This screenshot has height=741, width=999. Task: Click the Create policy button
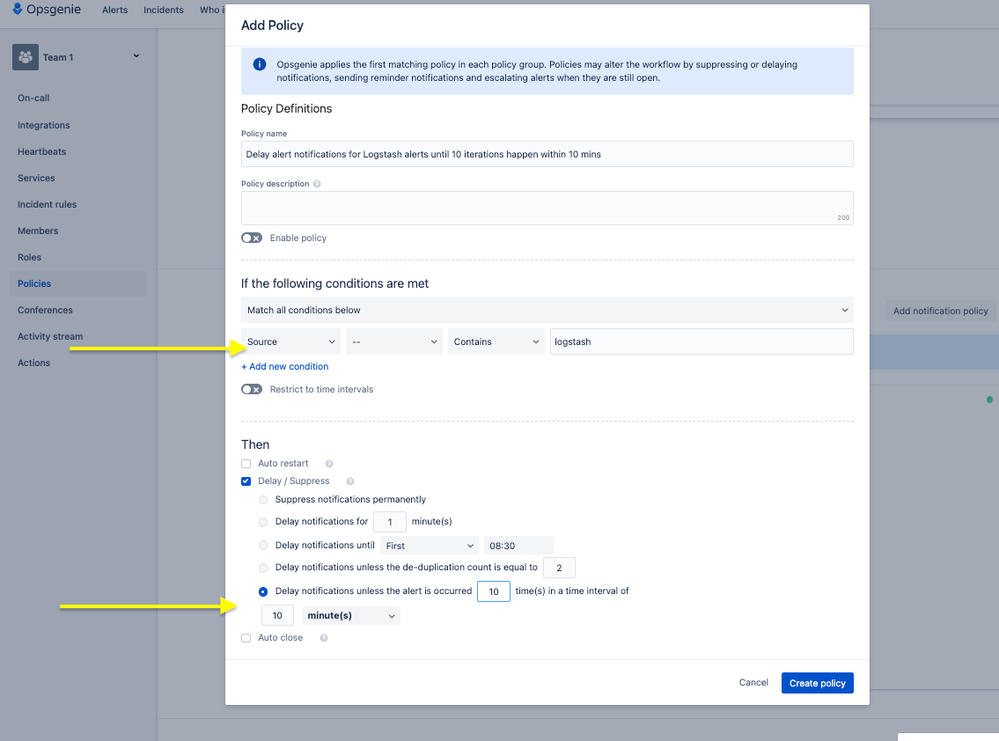(817, 683)
